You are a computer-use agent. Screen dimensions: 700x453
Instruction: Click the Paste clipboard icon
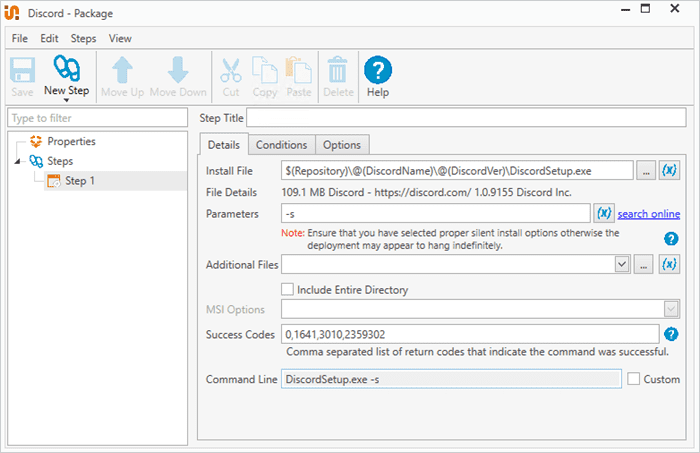(299, 70)
